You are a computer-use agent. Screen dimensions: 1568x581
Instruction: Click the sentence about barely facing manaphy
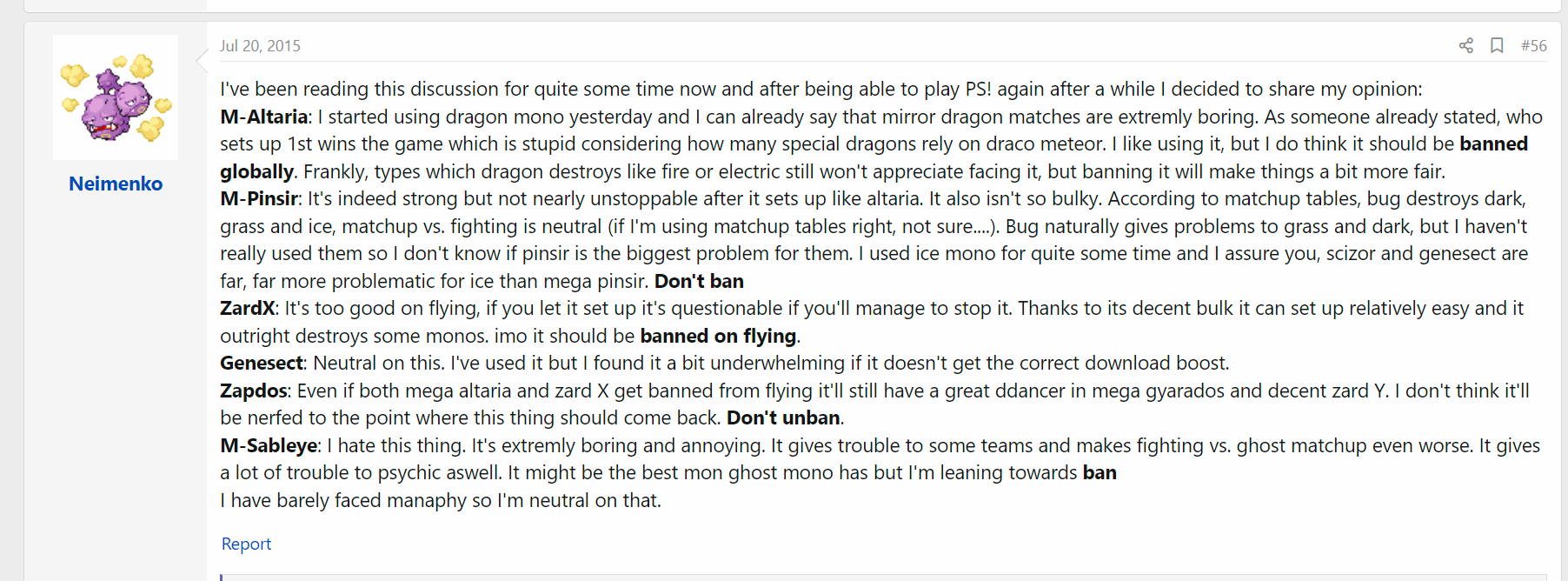click(441, 500)
